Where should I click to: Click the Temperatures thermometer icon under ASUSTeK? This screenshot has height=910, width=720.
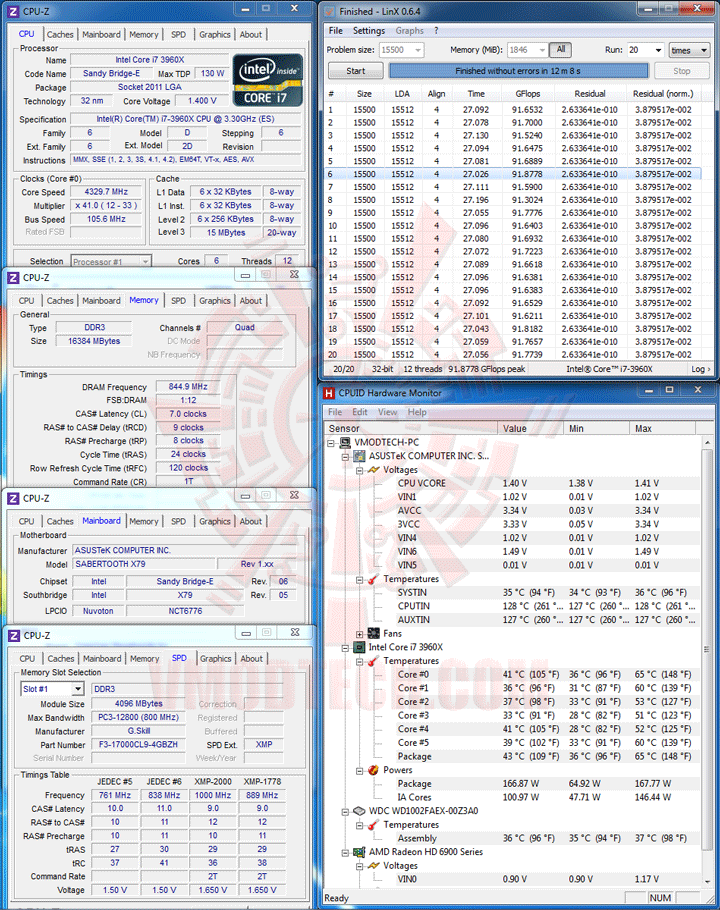(374, 579)
